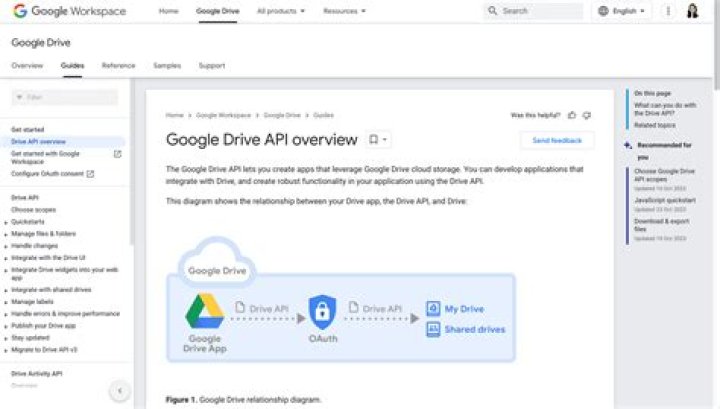Click Google Workspace in the breadcrumb

(x=223, y=115)
